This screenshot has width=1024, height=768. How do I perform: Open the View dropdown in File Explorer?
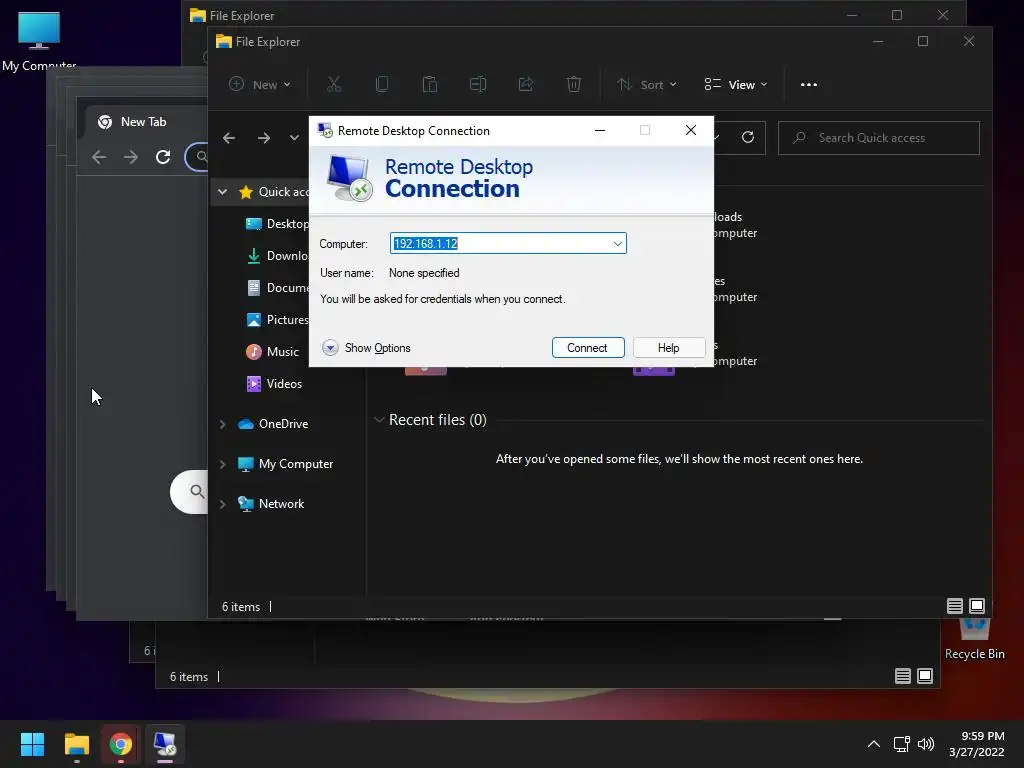pos(736,84)
